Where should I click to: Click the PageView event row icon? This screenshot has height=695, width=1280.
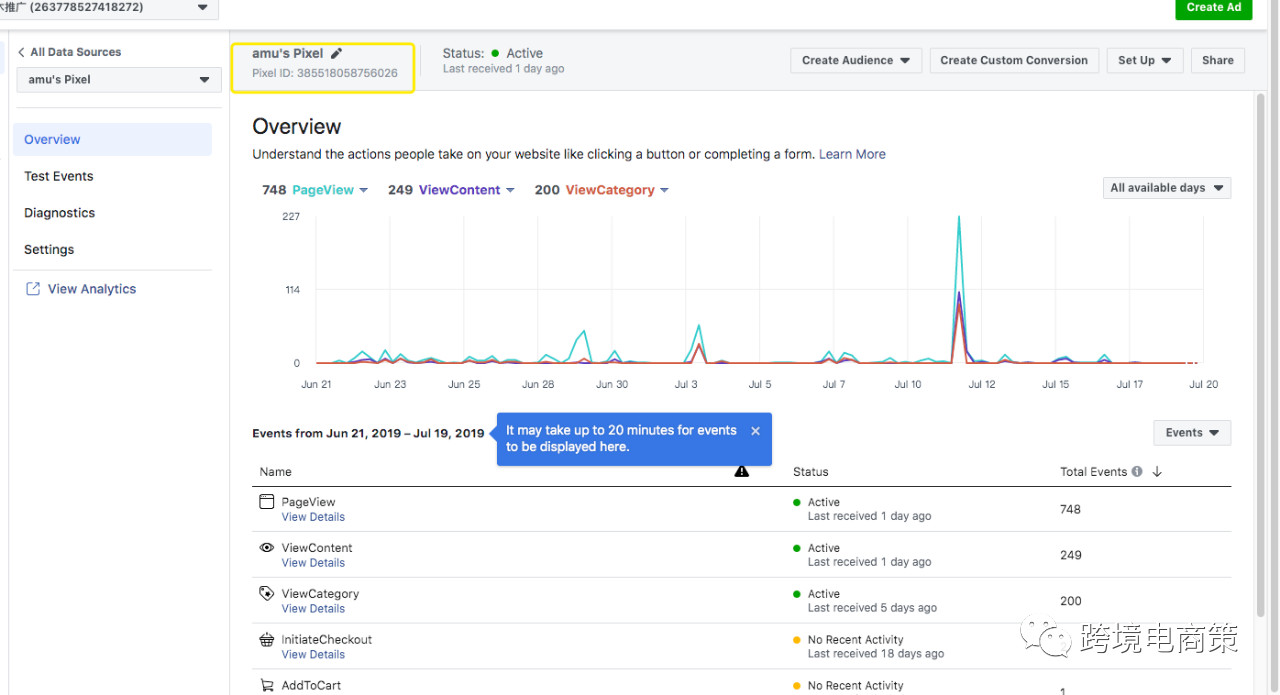point(266,502)
